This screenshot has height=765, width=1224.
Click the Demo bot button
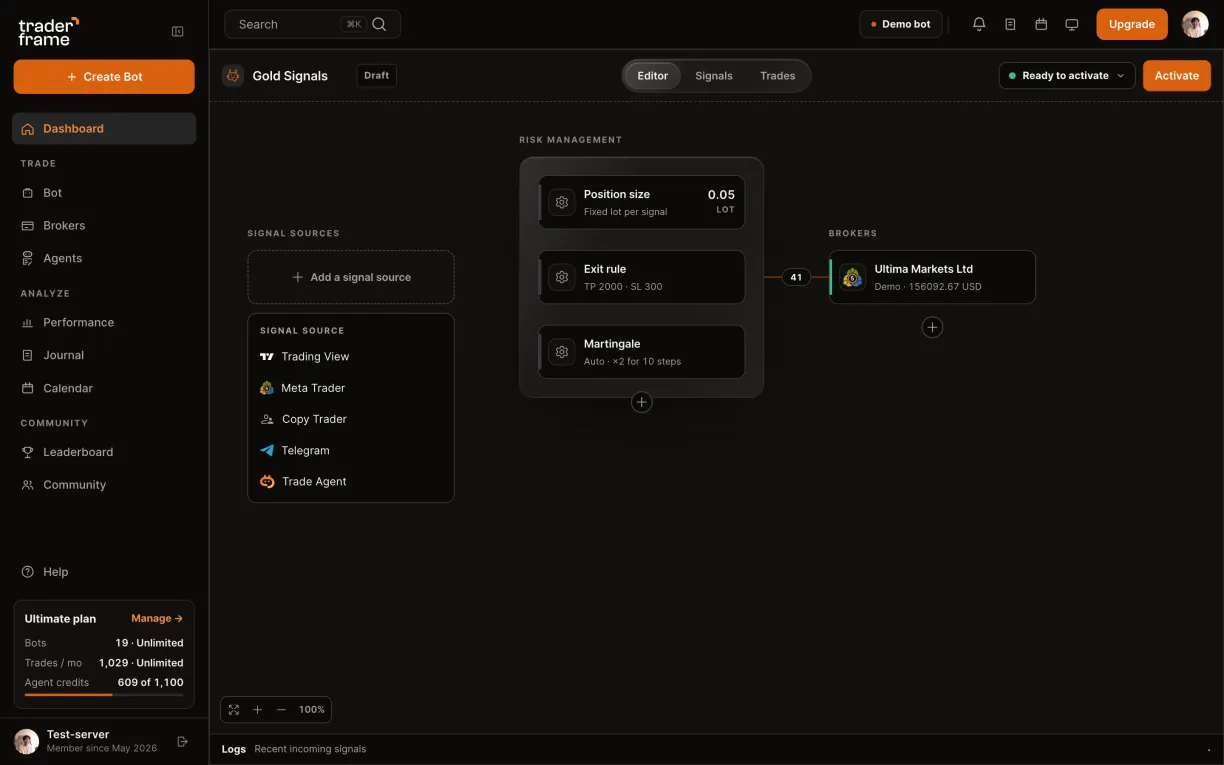click(x=901, y=24)
